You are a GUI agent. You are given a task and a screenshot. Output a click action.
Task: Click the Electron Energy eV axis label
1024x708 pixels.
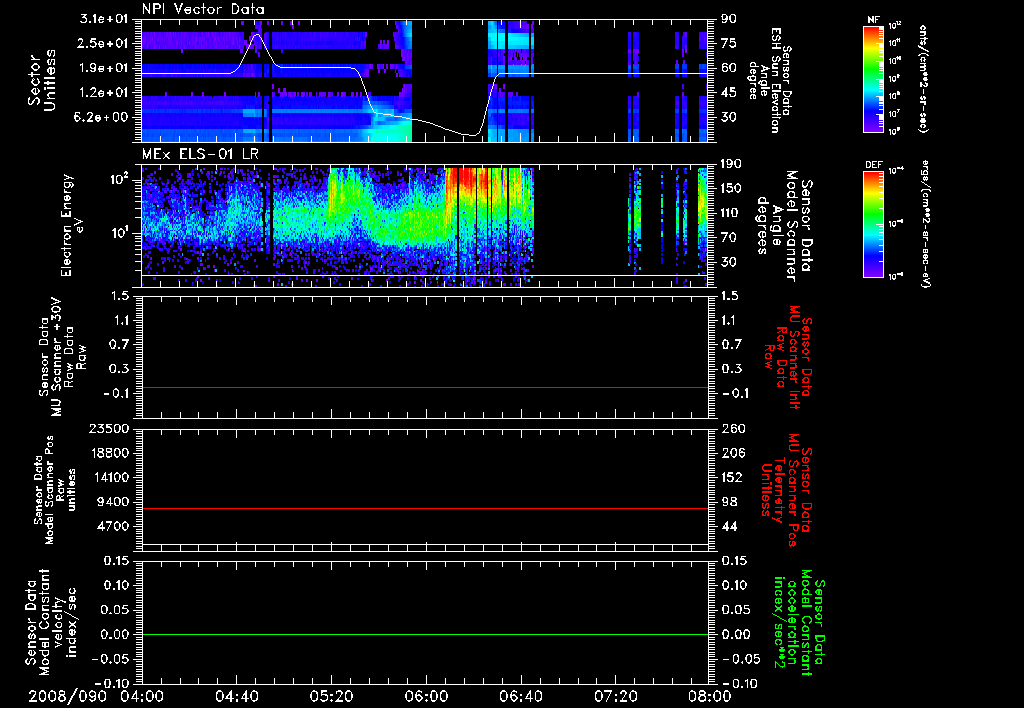click(x=71, y=225)
